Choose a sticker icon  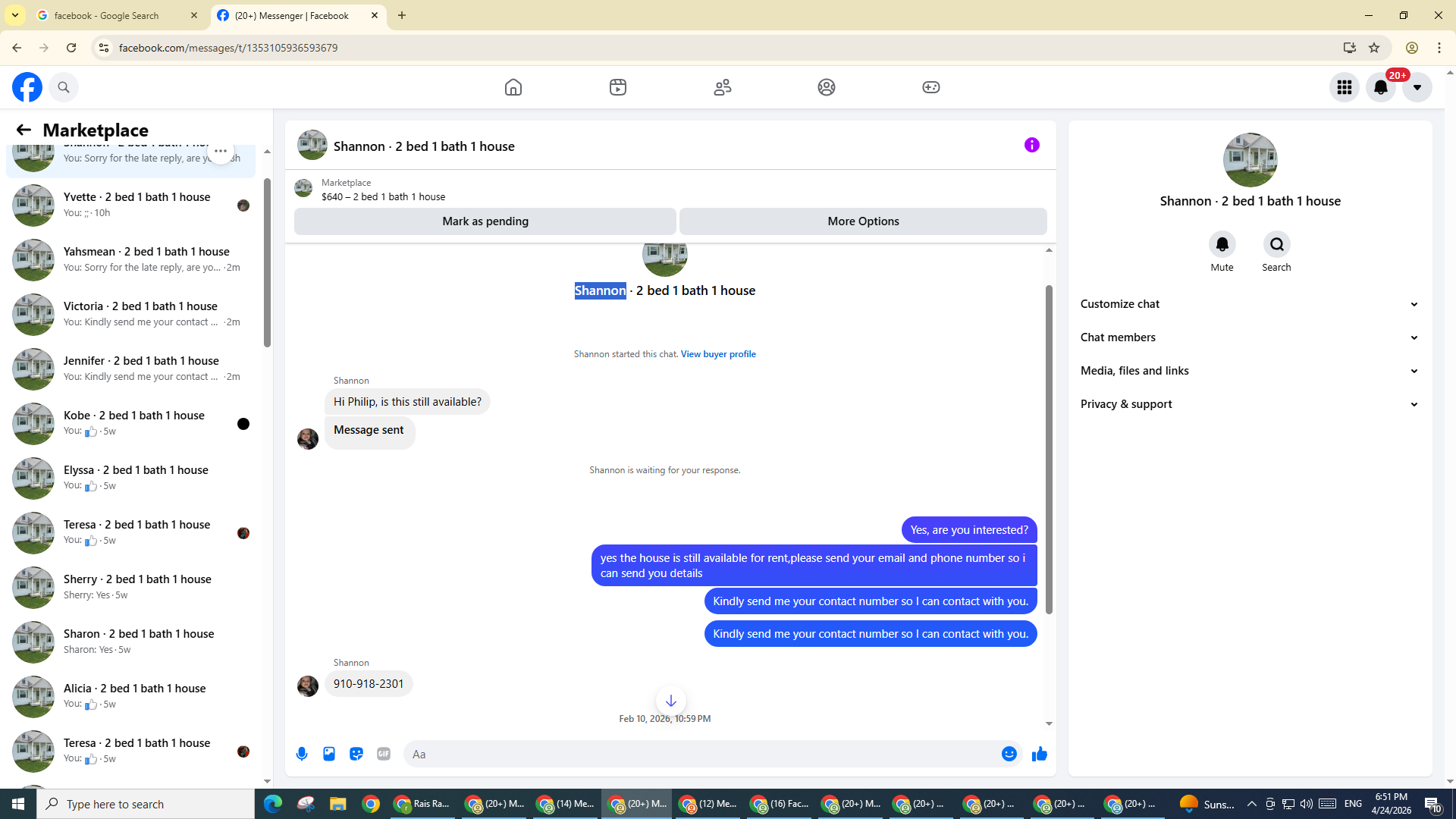[356, 754]
